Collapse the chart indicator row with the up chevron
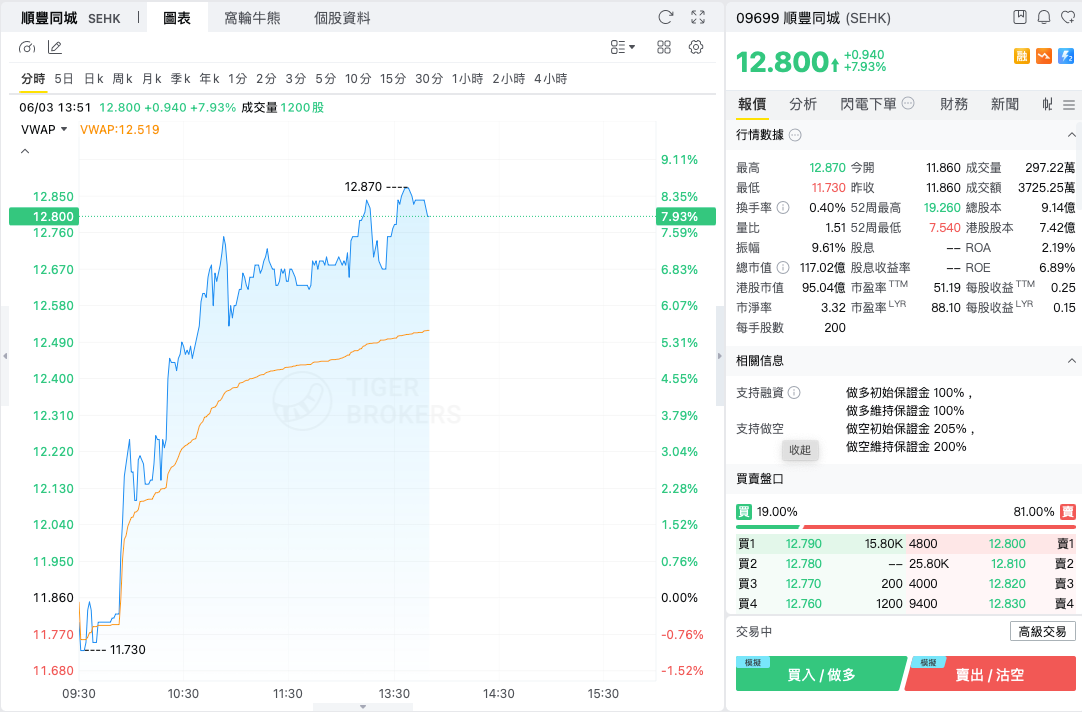This screenshot has width=1082, height=712. (x=25, y=151)
